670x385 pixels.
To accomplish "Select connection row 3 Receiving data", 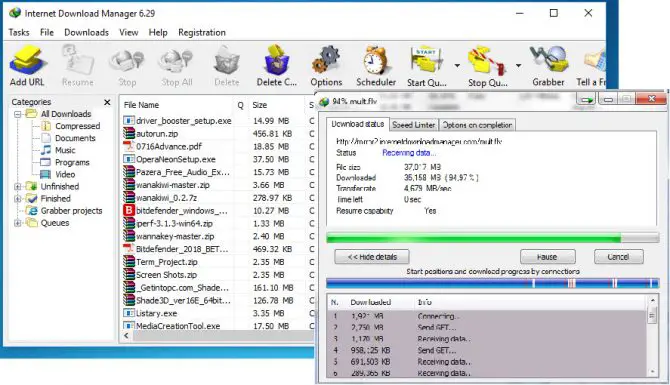I will [487, 339].
